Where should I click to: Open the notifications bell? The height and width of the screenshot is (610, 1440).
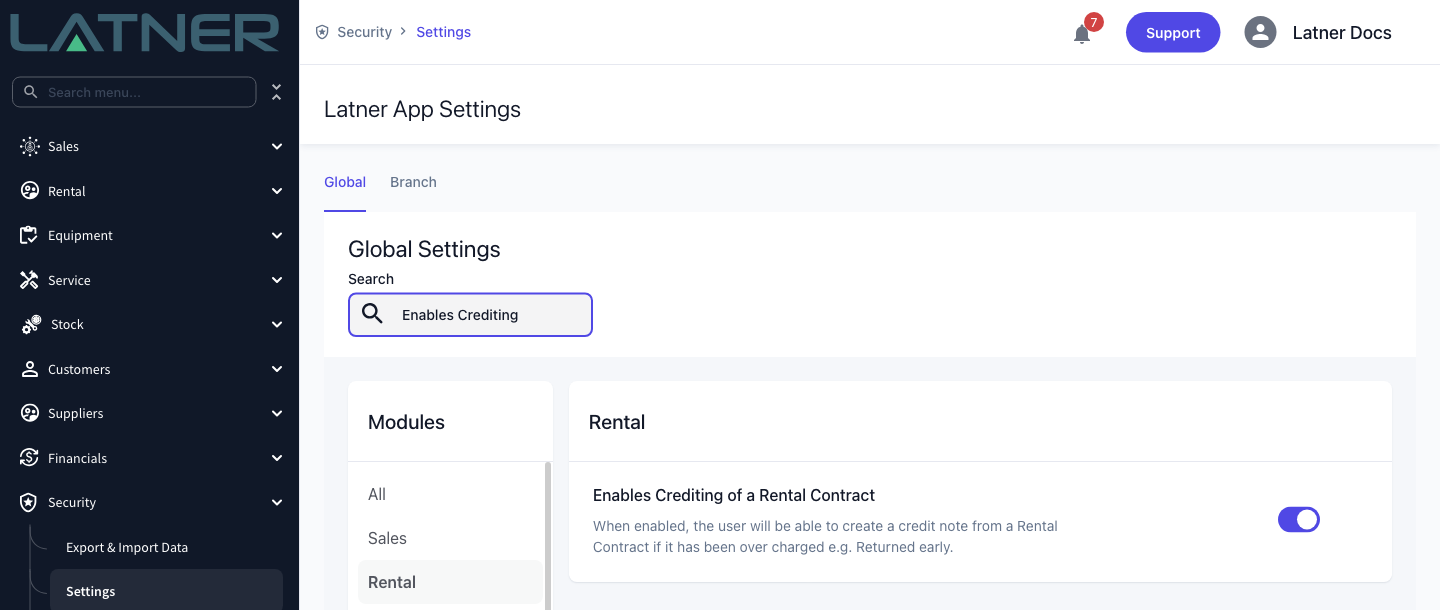(x=1082, y=34)
